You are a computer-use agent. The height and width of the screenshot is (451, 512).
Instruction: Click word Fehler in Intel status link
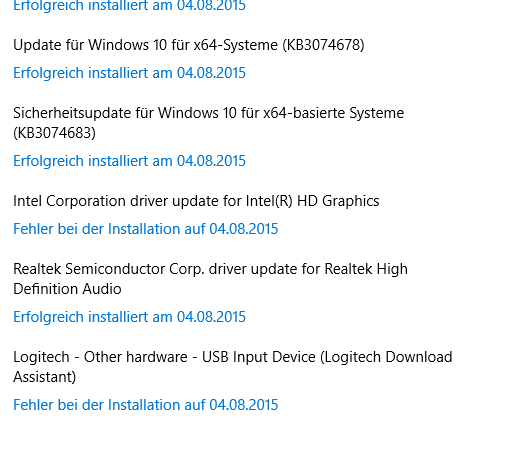click(x=33, y=229)
